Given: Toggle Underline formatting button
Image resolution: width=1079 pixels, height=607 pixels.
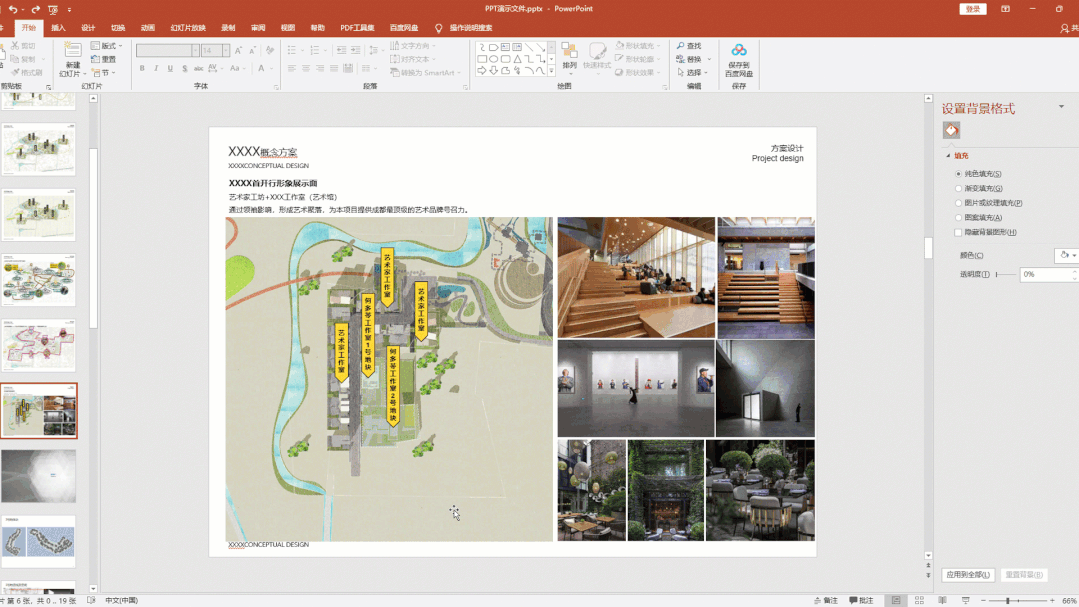Looking at the screenshot, I should [x=170, y=68].
